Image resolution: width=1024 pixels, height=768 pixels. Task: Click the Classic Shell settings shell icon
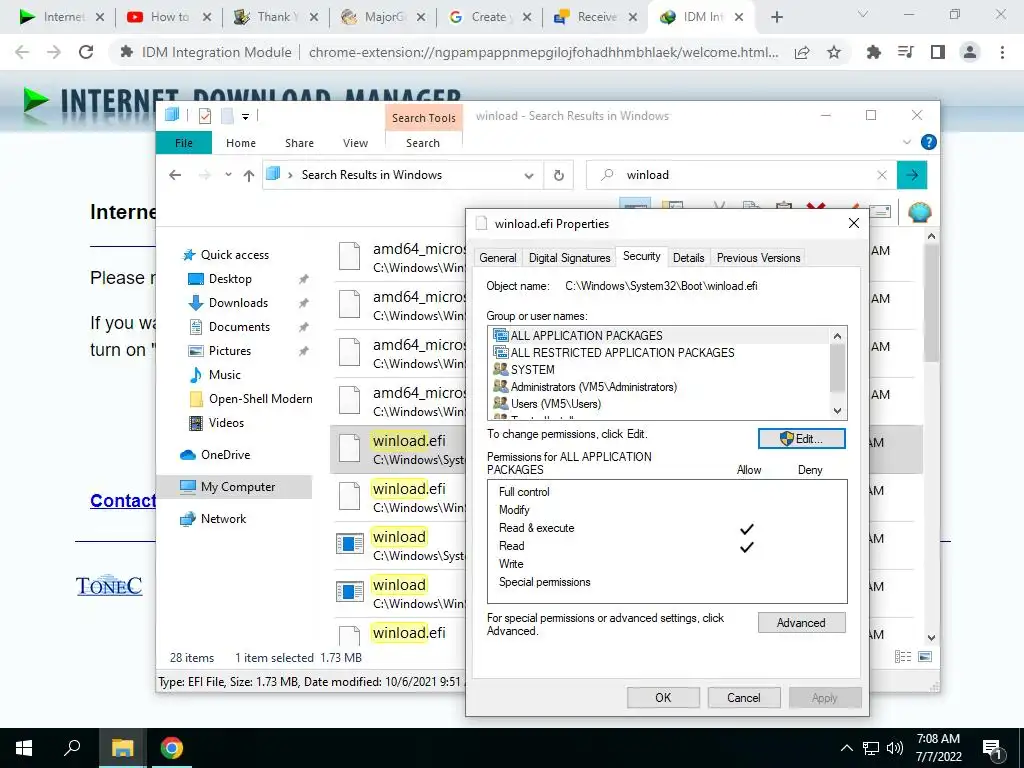[x=920, y=212]
